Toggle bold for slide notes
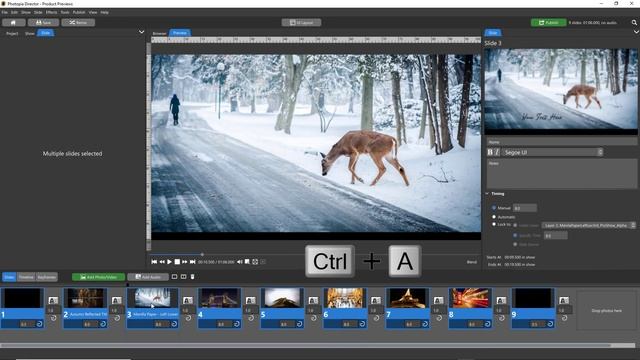The height and width of the screenshot is (360, 640). pyautogui.click(x=490, y=152)
